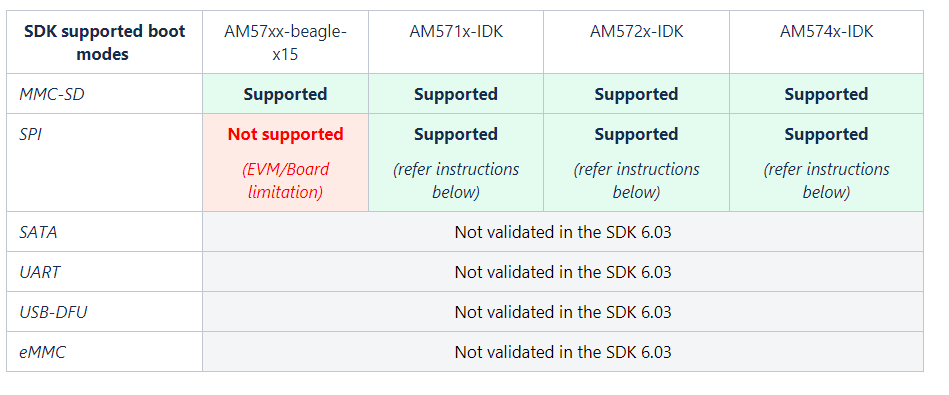Click 'Not validated in the SDK 6.03' in SATA row

(563, 232)
